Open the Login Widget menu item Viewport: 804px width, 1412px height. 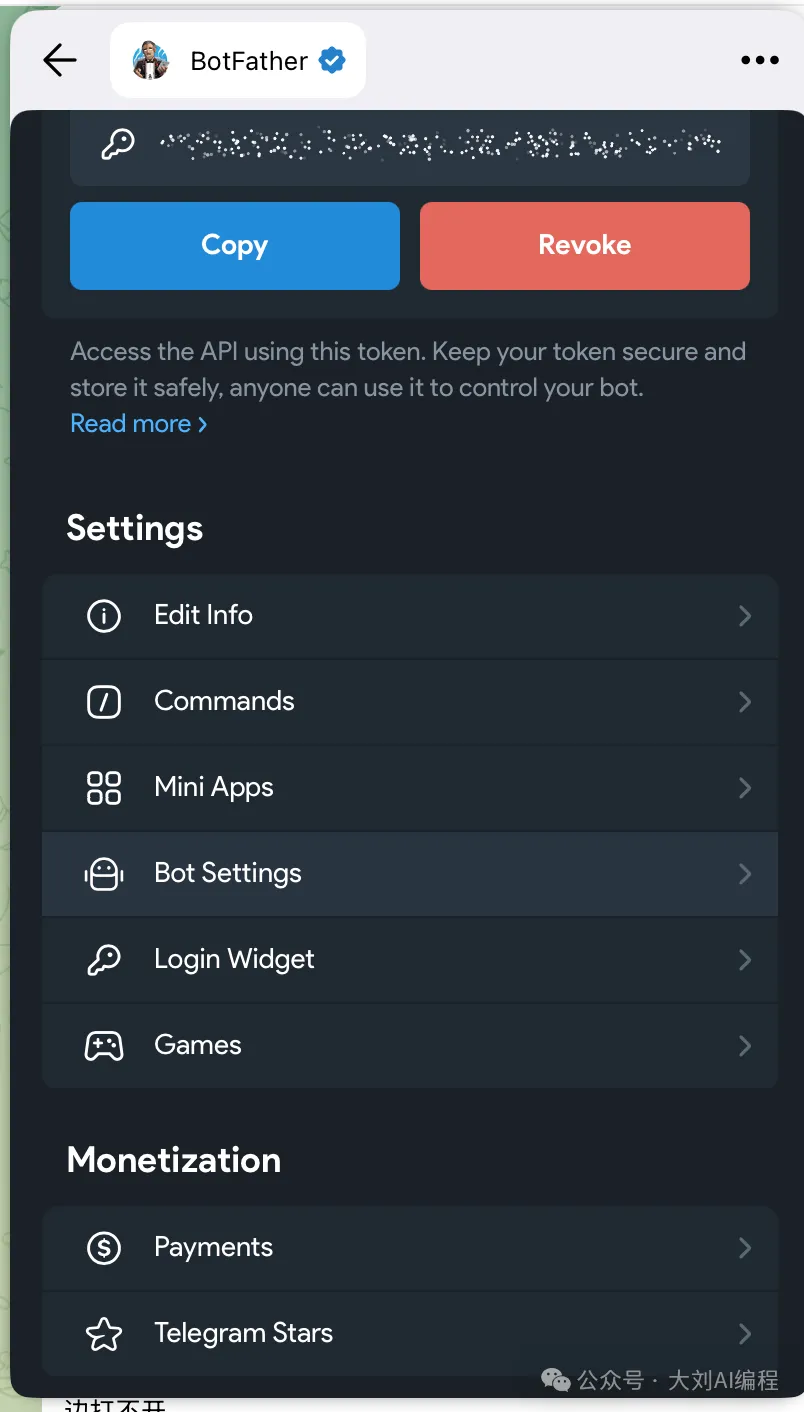click(234, 960)
